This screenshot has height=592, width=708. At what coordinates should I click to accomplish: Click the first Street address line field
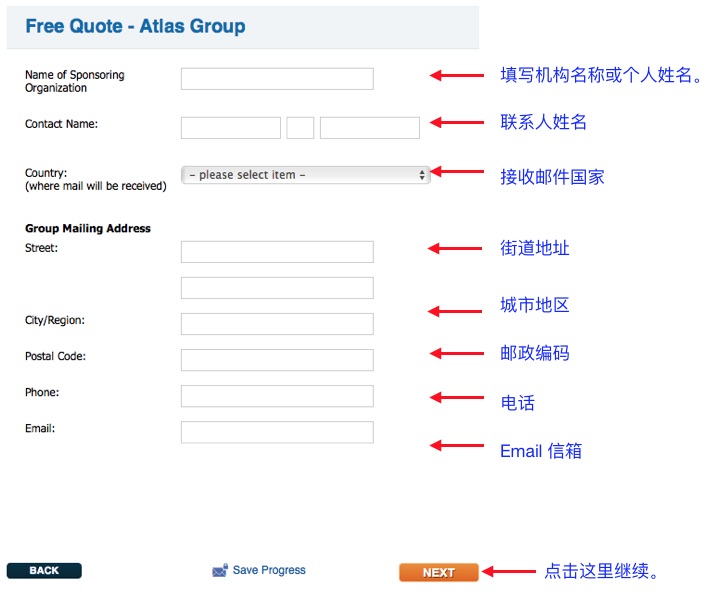coord(277,252)
